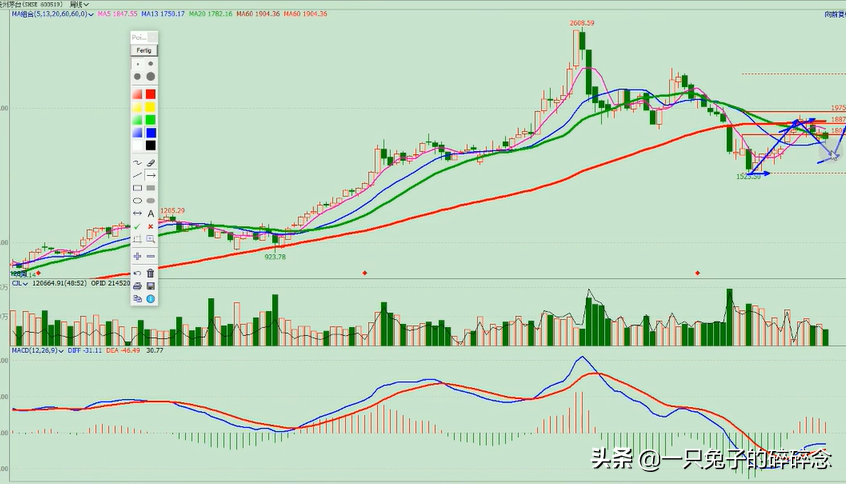Pick the translucent red highlighter color
Image resolution: width=846 pixels, height=484 pixels.
pyautogui.click(x=138, y=94)
